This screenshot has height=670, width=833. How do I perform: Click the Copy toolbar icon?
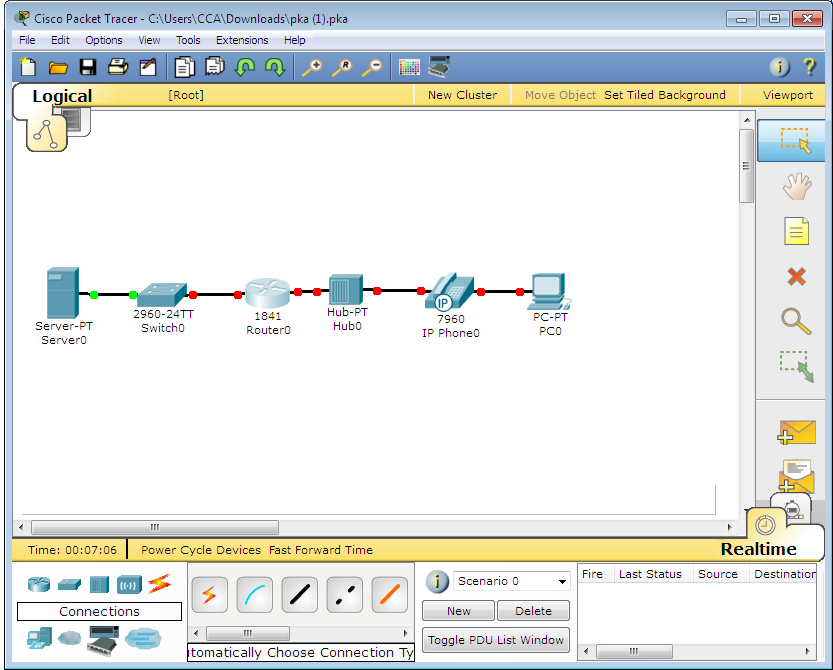pyautogui.click(x=184, y=67)
